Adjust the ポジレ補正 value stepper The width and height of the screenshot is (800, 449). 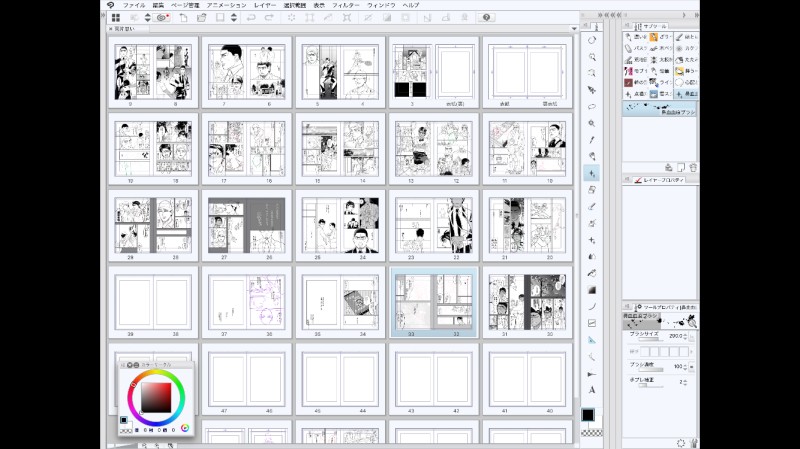685,382
